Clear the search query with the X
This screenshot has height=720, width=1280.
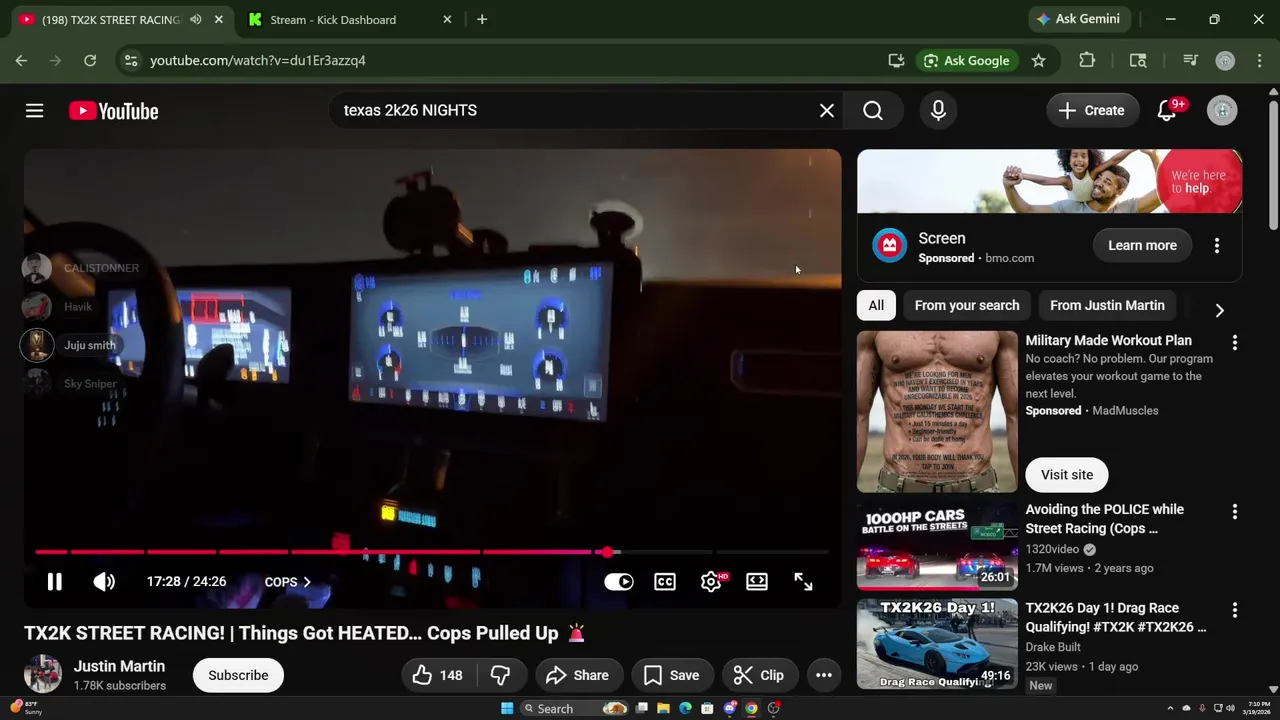click(x=827, y=111)
